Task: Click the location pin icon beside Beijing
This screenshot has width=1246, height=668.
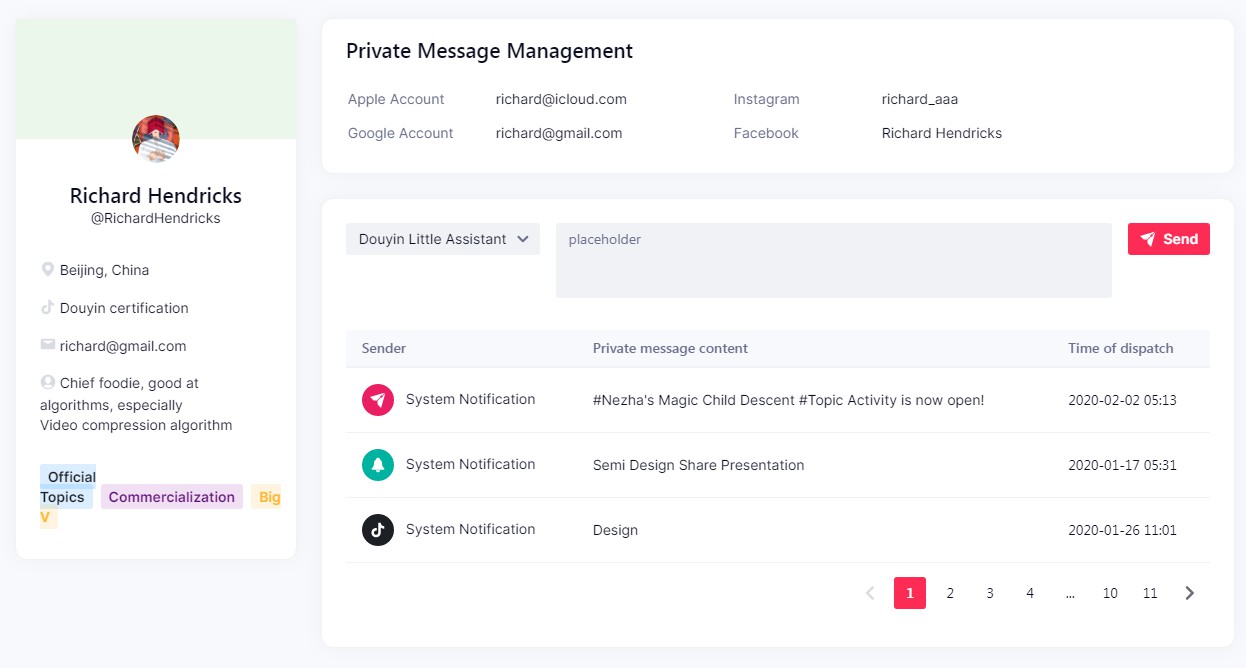Action: (47, 270)
